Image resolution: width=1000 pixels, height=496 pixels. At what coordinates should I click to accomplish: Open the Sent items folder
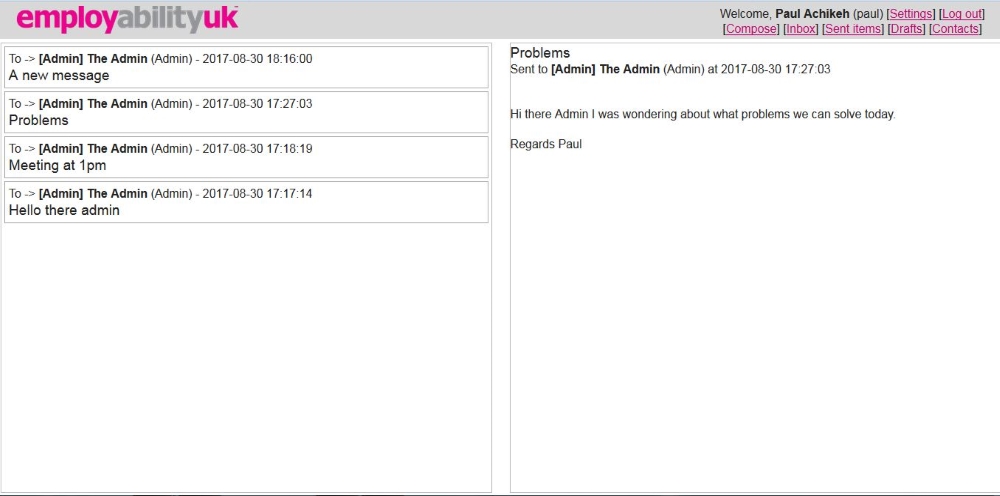click(853, 29)
